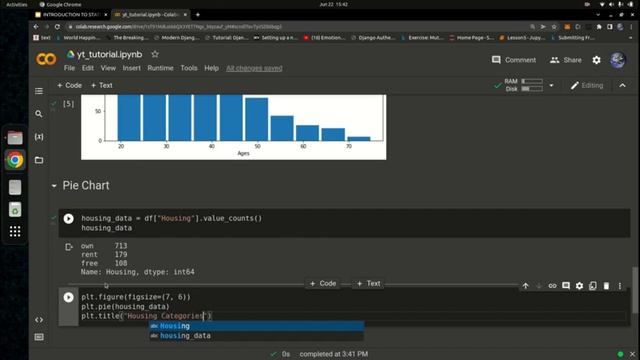The width and height of the screenshot is (640, 360).
Task: Click the RAM usage bar
Action: click(x=532, y=81)
